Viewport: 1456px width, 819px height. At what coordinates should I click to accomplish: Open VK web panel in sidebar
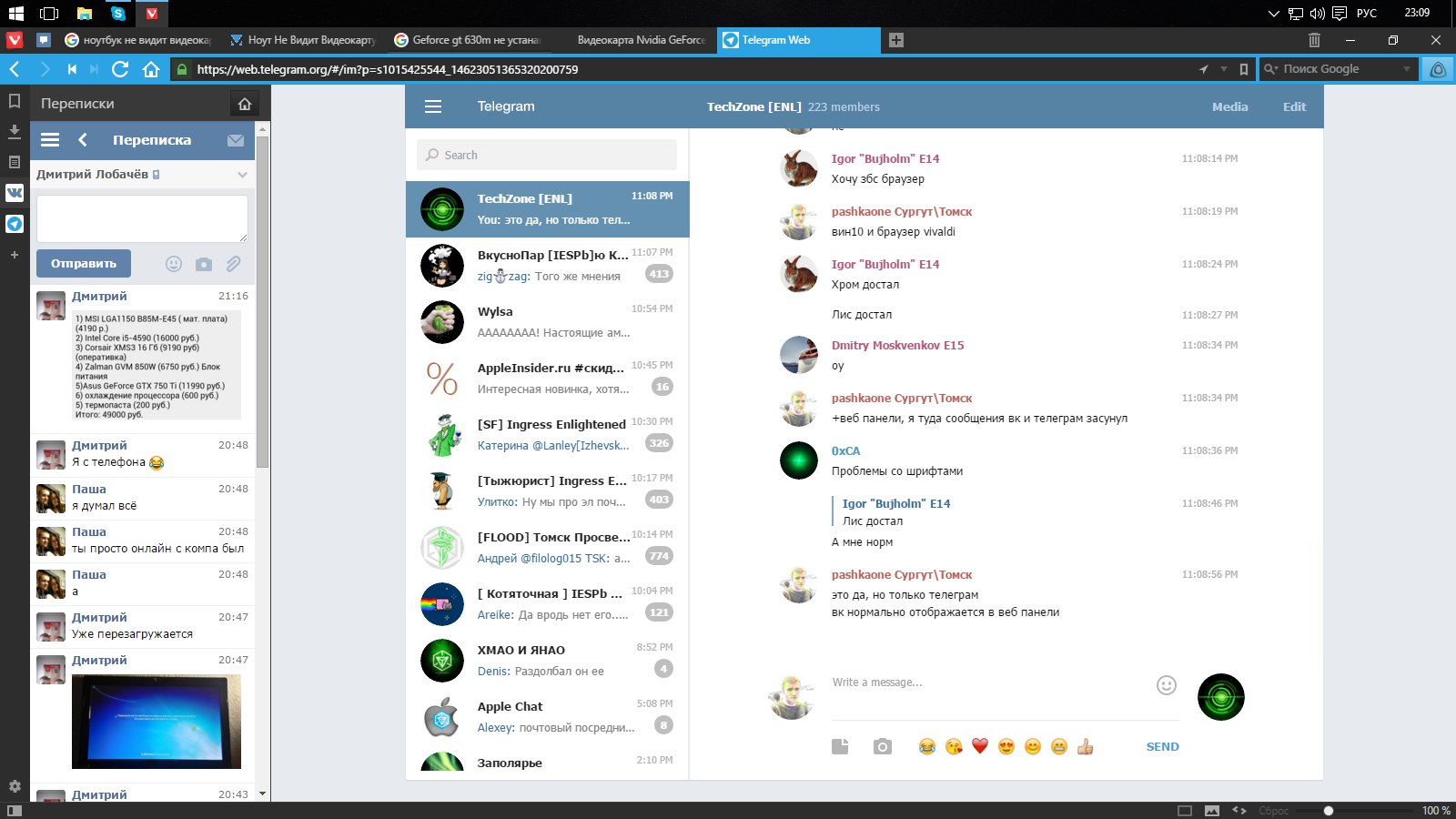click(x=15, y=193)
